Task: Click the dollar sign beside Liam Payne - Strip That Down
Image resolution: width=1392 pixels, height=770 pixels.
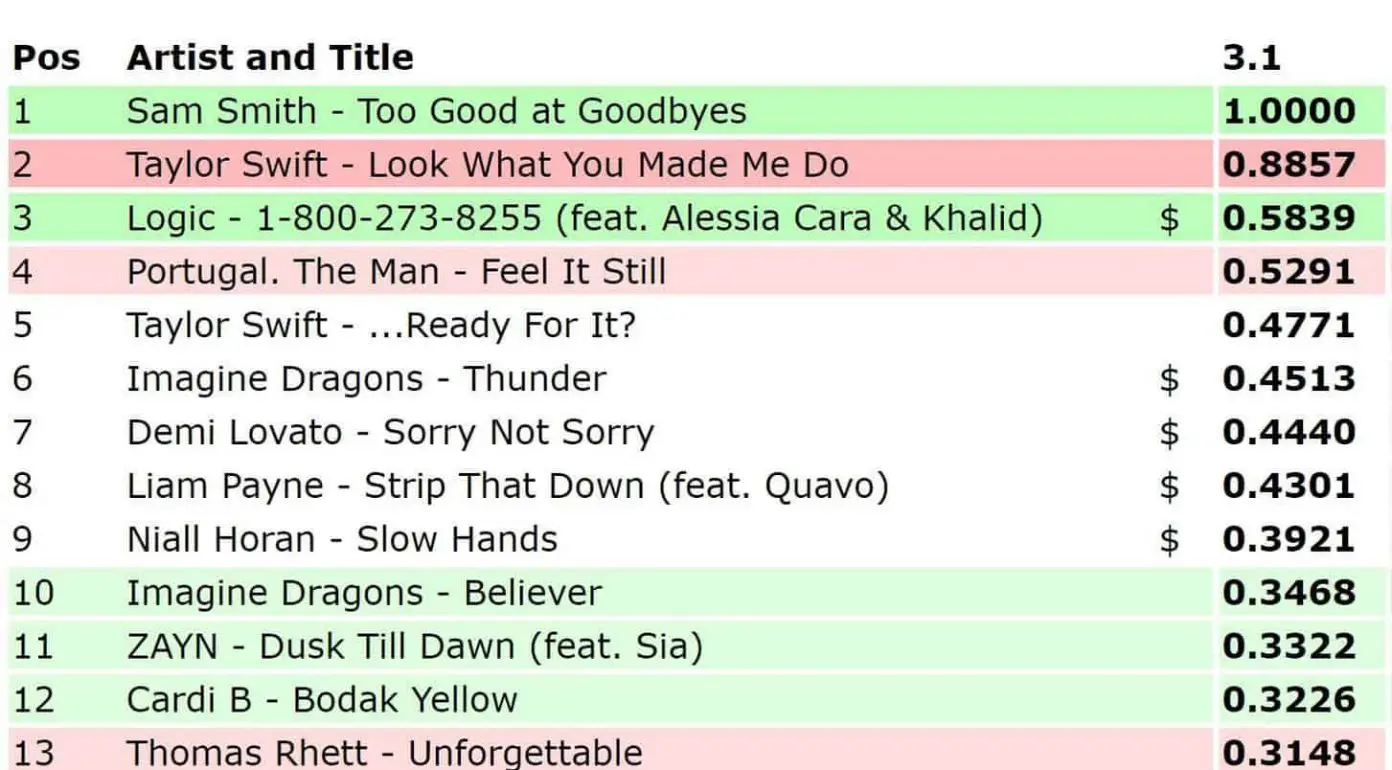Action: tap(1168, 487)
